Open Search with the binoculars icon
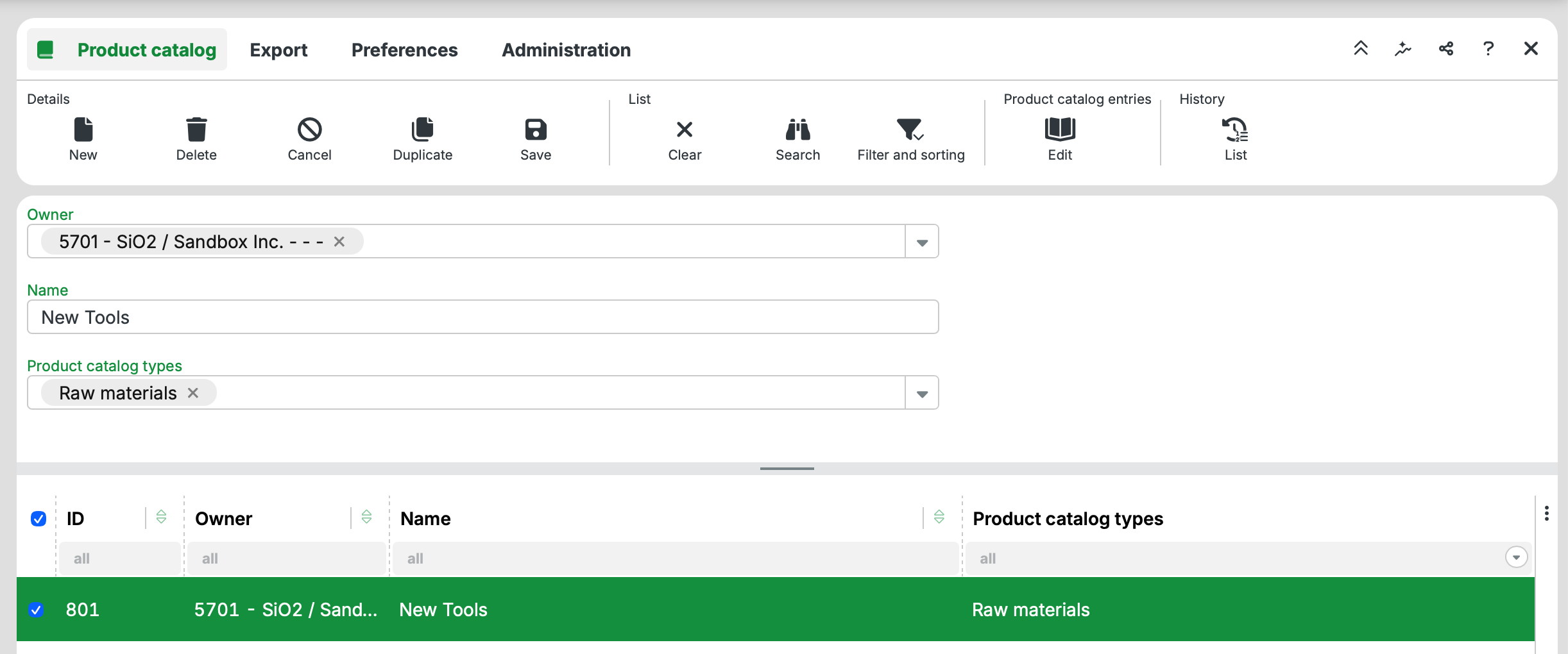 click(797, 130)
